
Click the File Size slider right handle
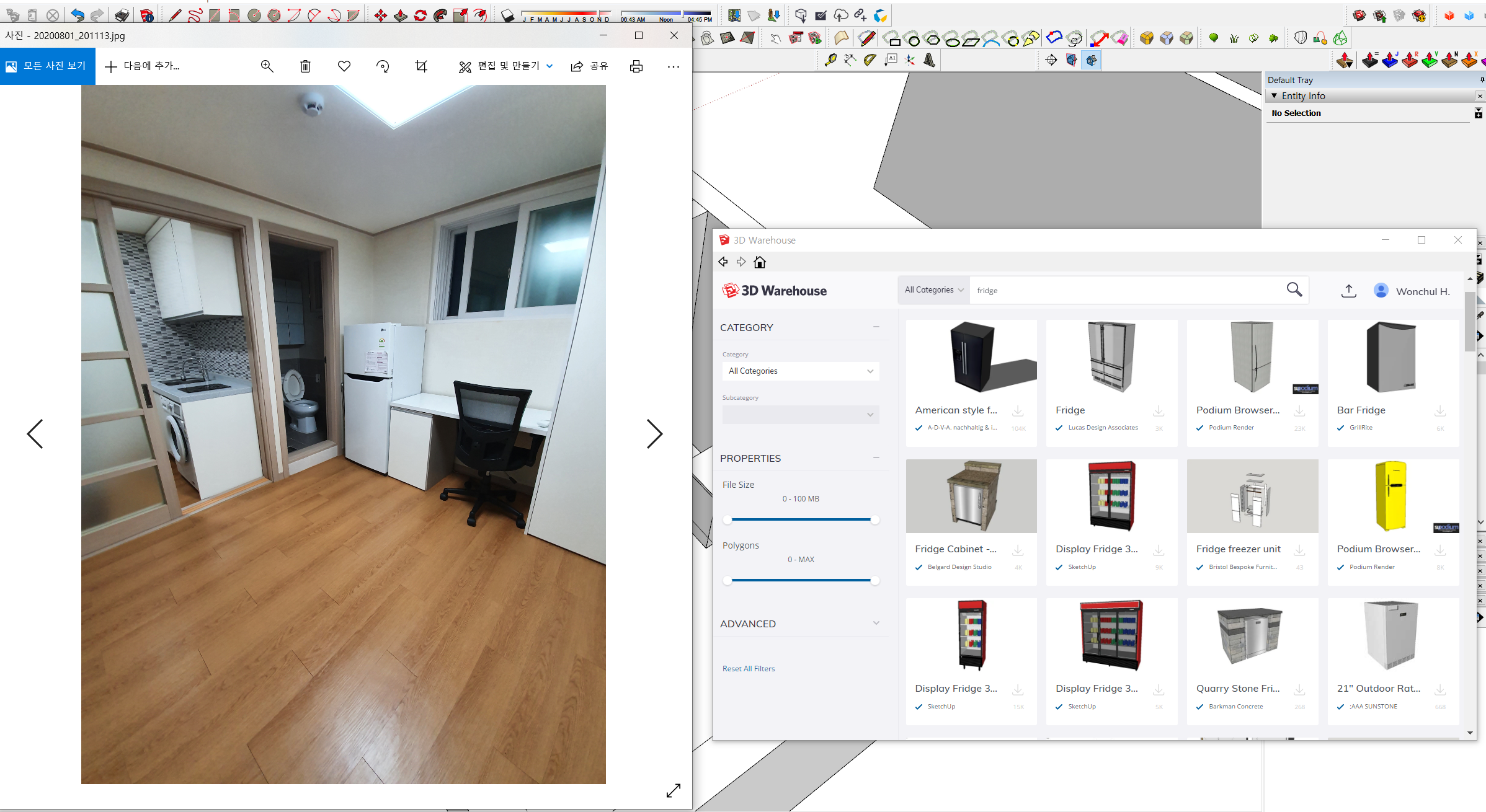[874, 520]
